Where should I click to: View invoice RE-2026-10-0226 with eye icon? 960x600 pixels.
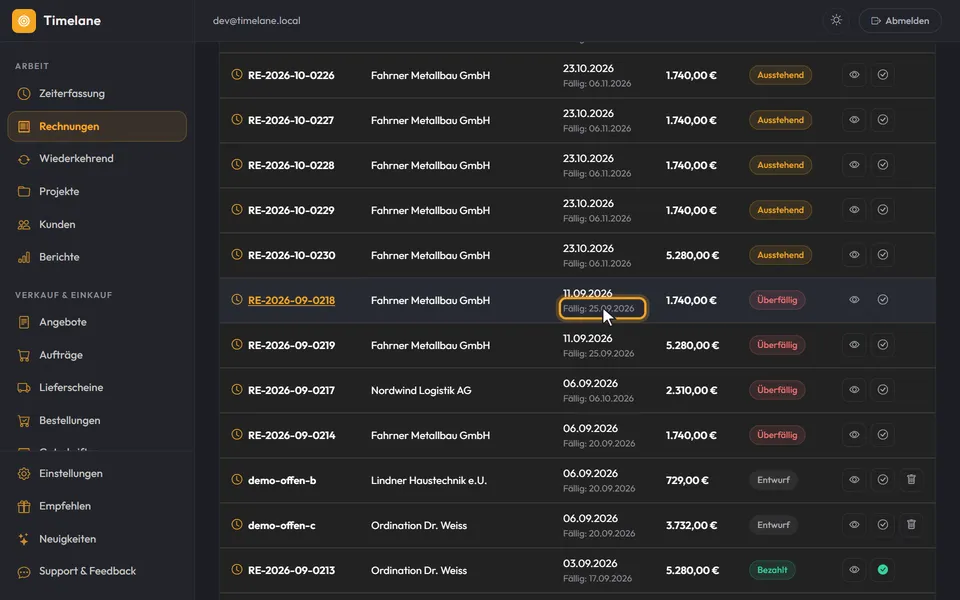coord(854,75)
